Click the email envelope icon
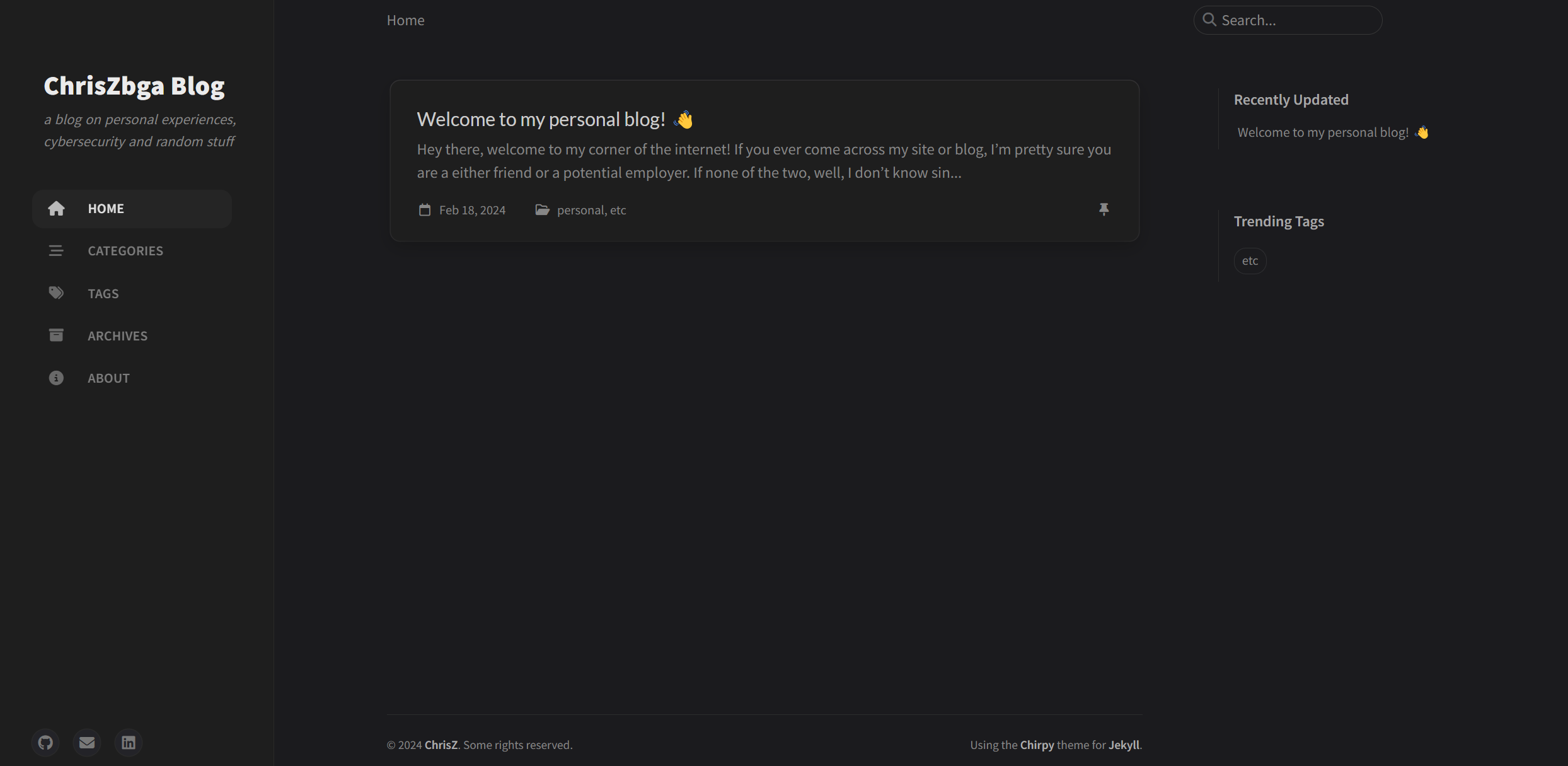Image resolution: width=1568 pixels, height=766 pixels. tap(87, 743)
